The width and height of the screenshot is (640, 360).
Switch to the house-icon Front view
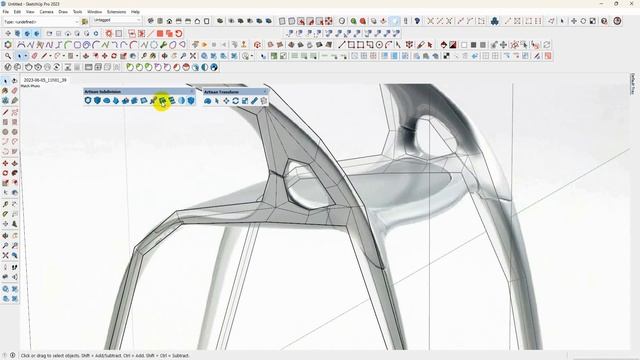point(169,21)
